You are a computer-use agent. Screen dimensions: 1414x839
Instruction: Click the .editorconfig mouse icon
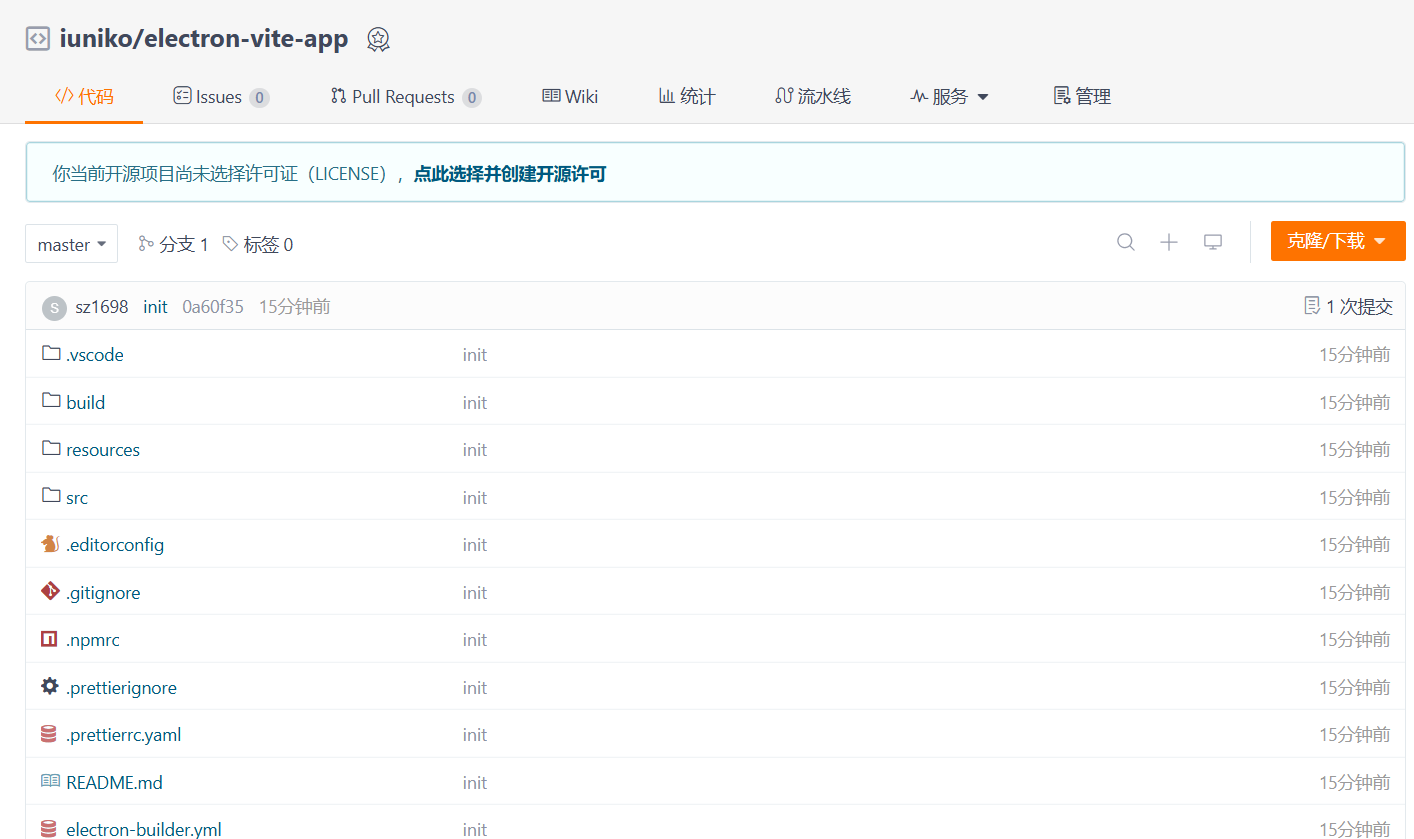[50, 544]
